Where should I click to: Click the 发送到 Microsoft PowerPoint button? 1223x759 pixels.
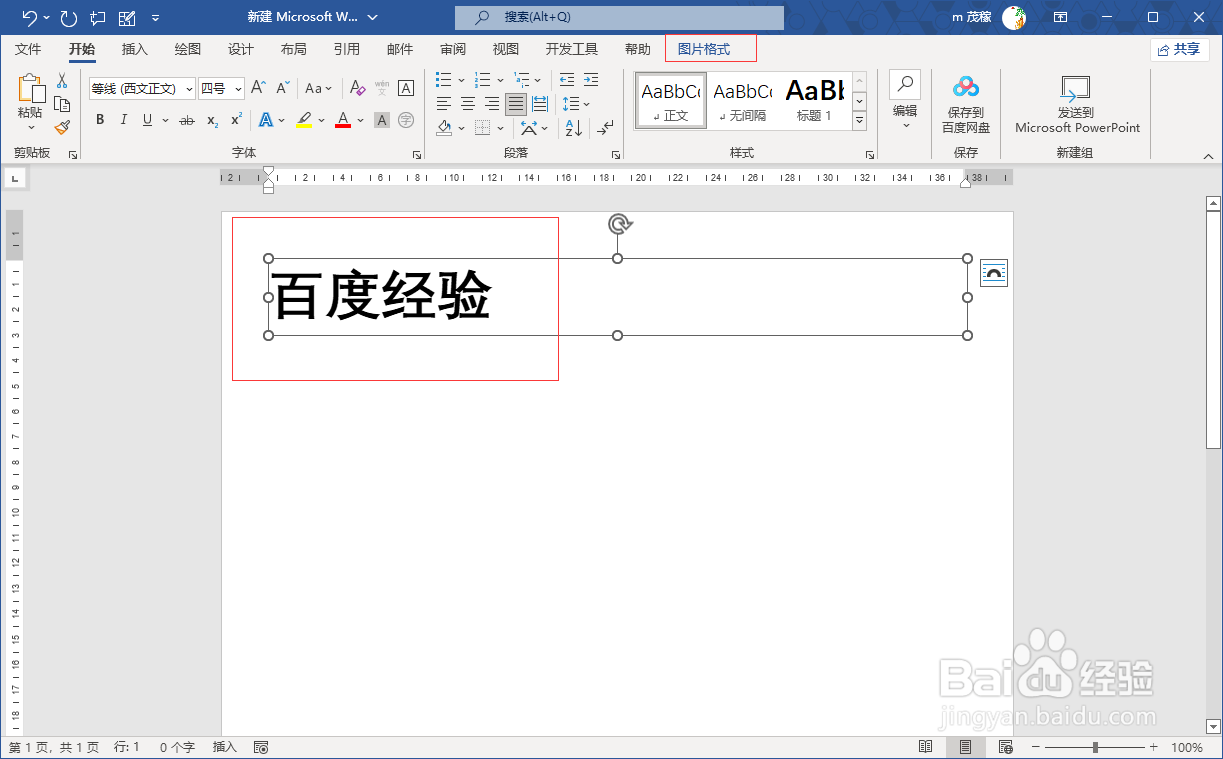(x=1075, y=103)
